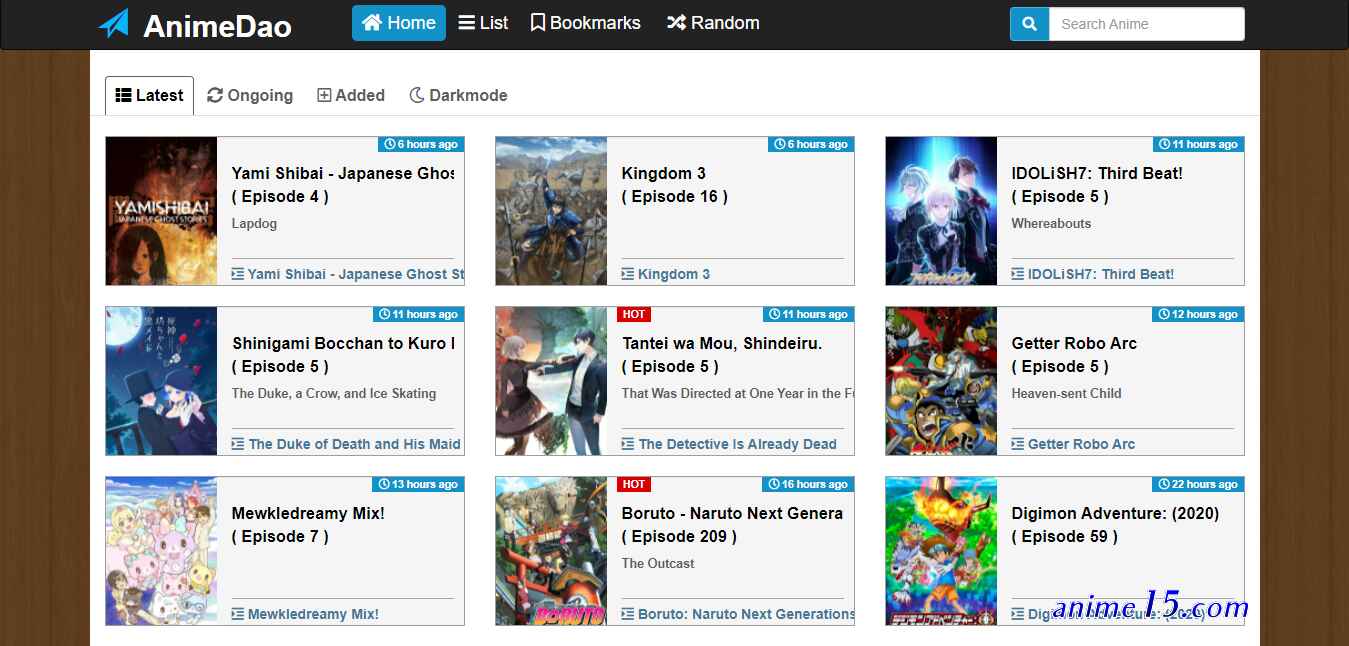Click episode subtitle 'The Outcast'
Viewport: 1349px width, 646px height.
[x=658, y=563]
